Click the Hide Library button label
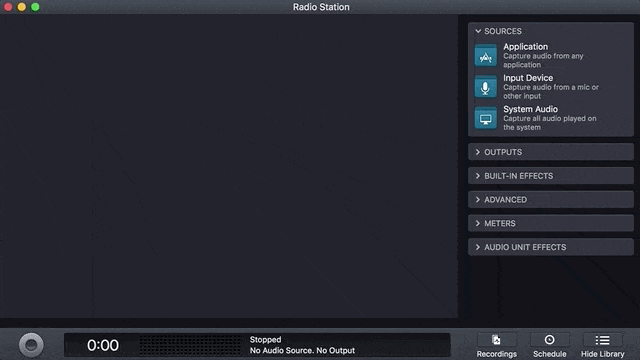This screenshot has height=360, width=640. (x=602, y=354)
